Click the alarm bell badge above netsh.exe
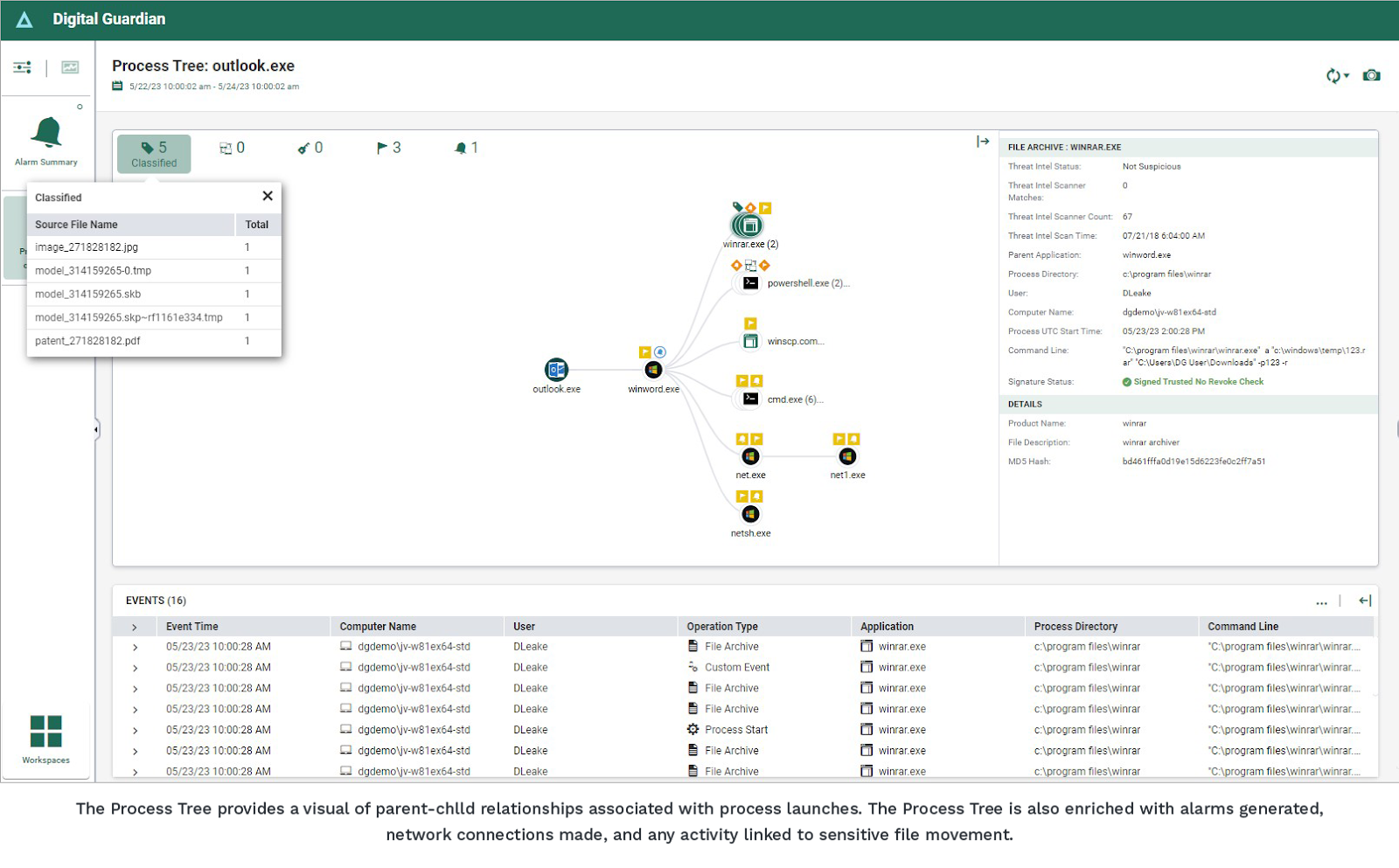 [756, 496]
